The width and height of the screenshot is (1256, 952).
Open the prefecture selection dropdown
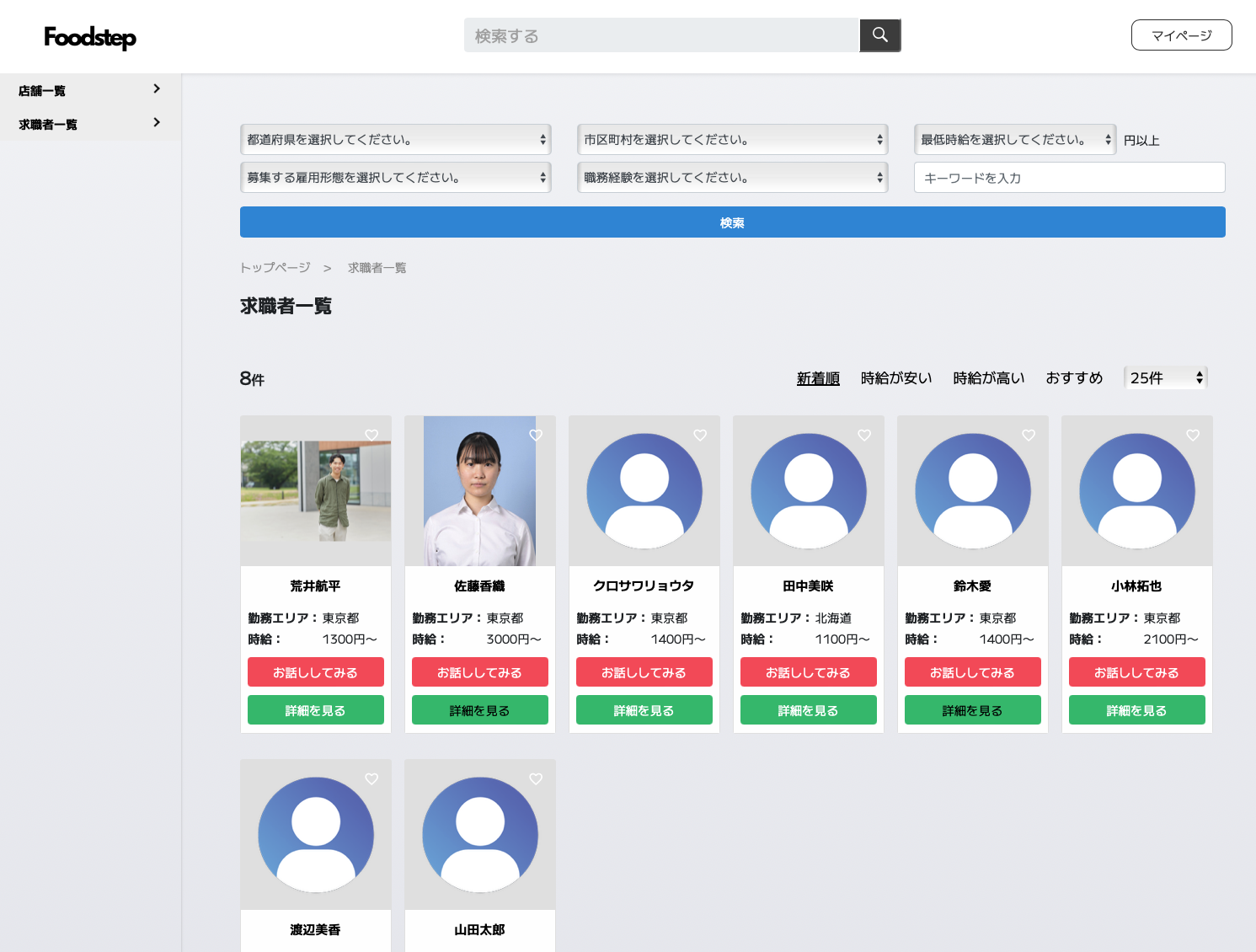point(396,140)
